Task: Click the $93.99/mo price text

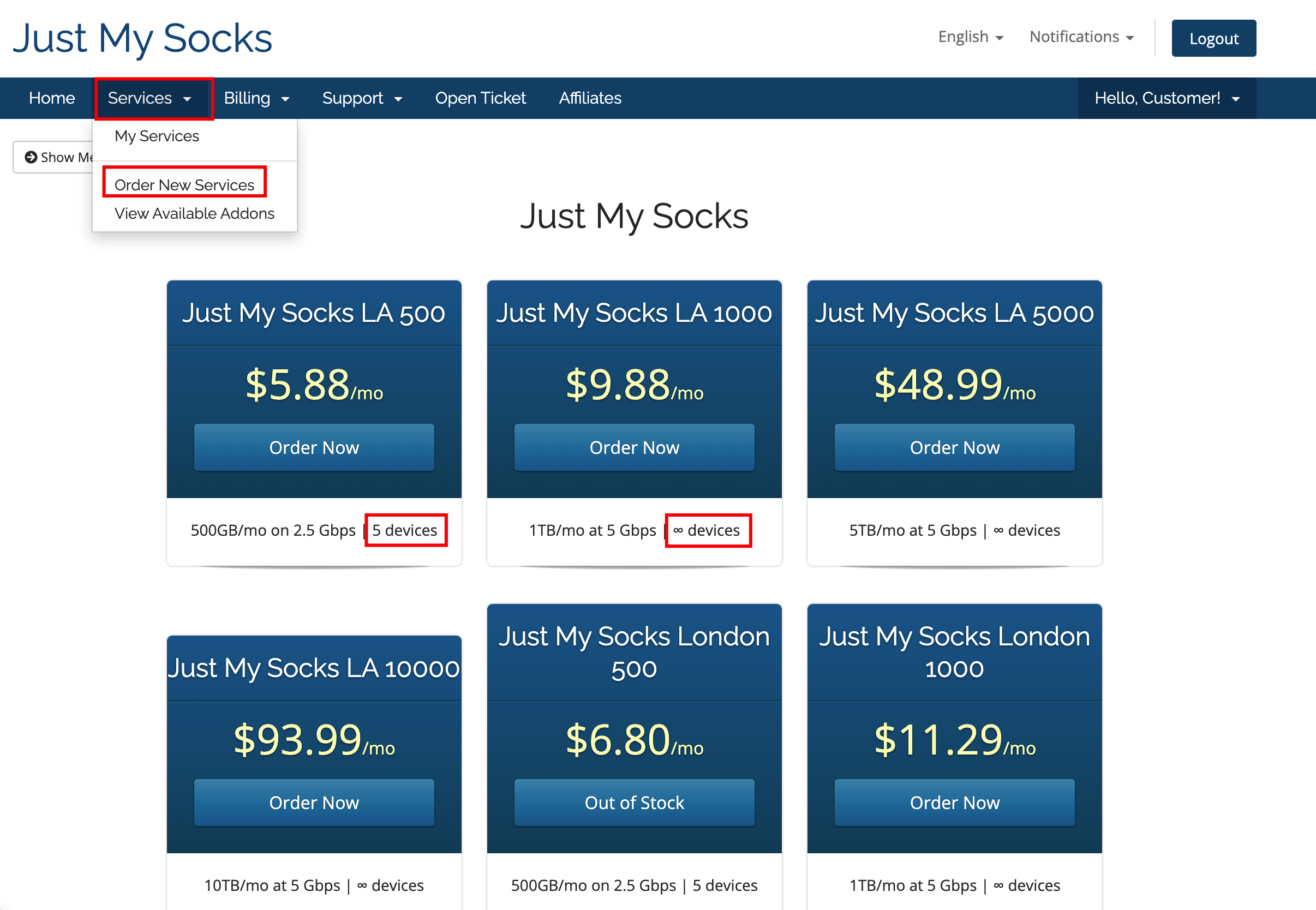Action: tap(314, 741)
